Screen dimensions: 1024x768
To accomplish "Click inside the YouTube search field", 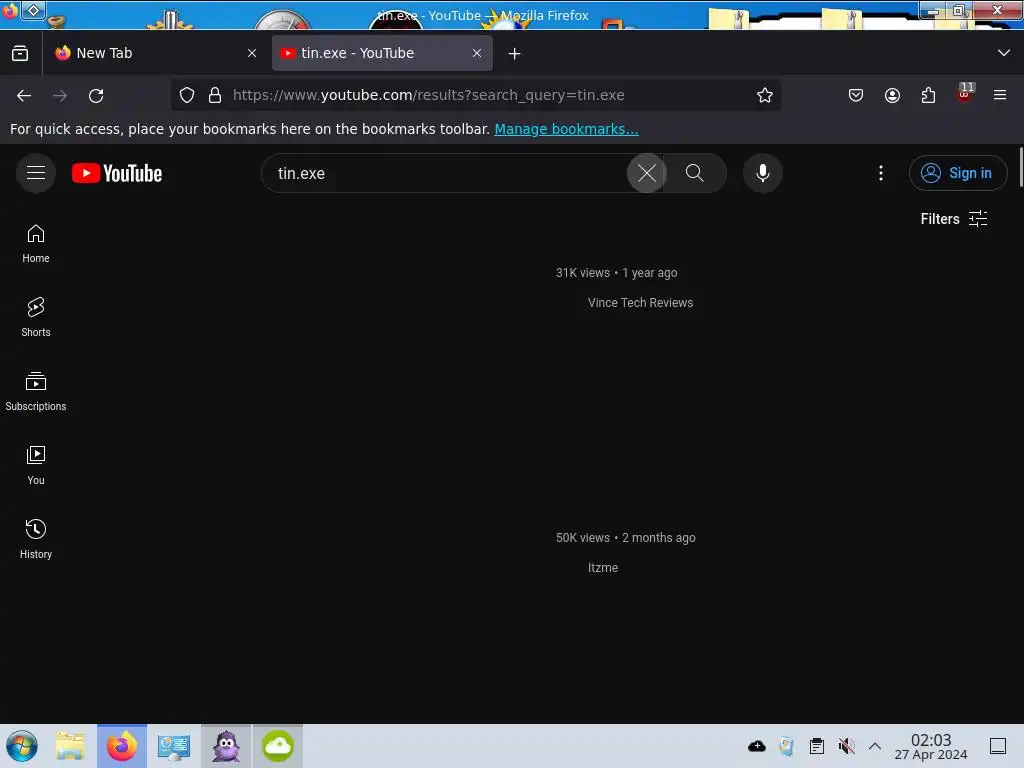I will click(x=444, y=173).
